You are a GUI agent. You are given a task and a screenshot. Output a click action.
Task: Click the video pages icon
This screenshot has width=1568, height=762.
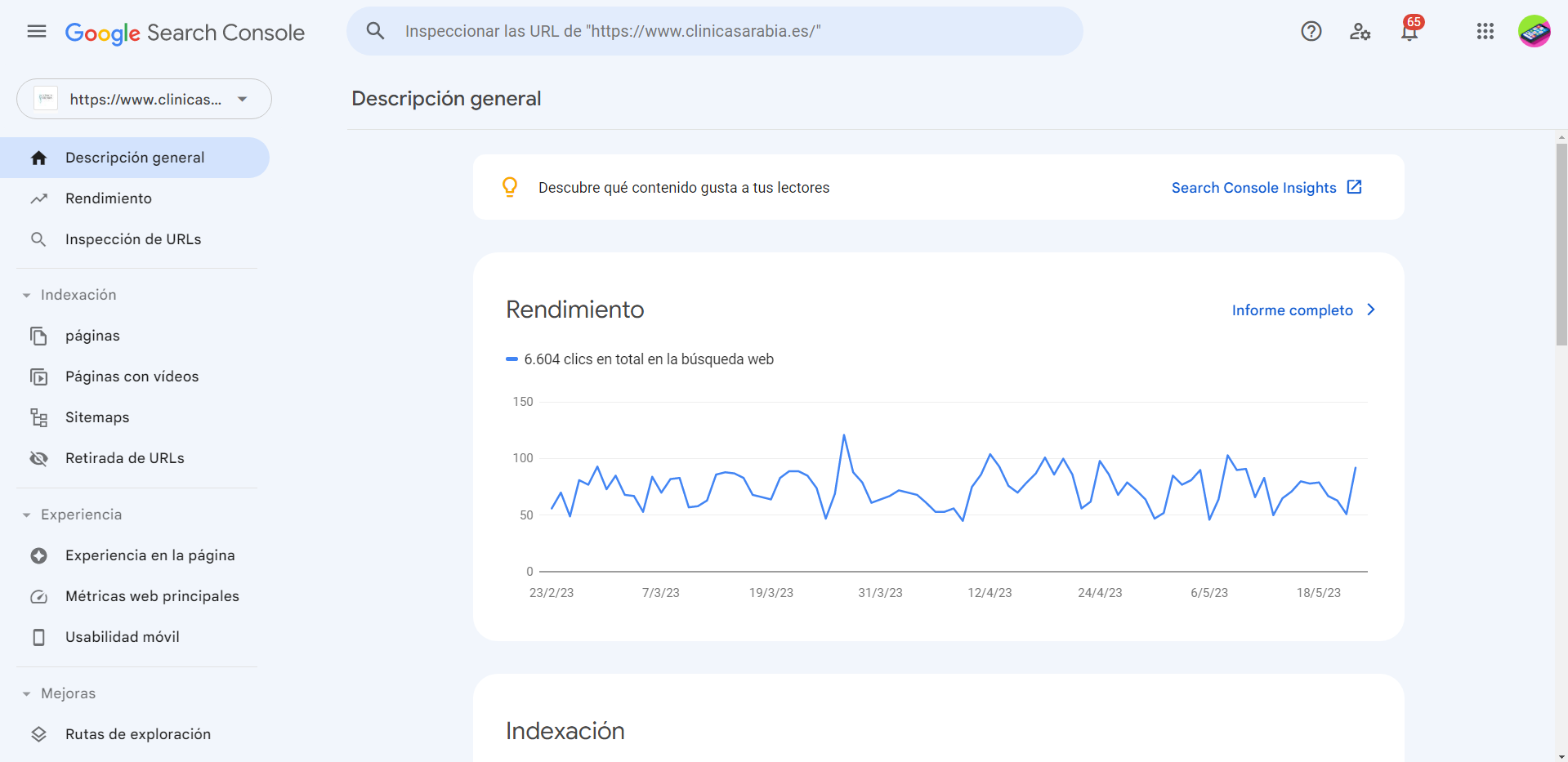(x=38, y=377)
